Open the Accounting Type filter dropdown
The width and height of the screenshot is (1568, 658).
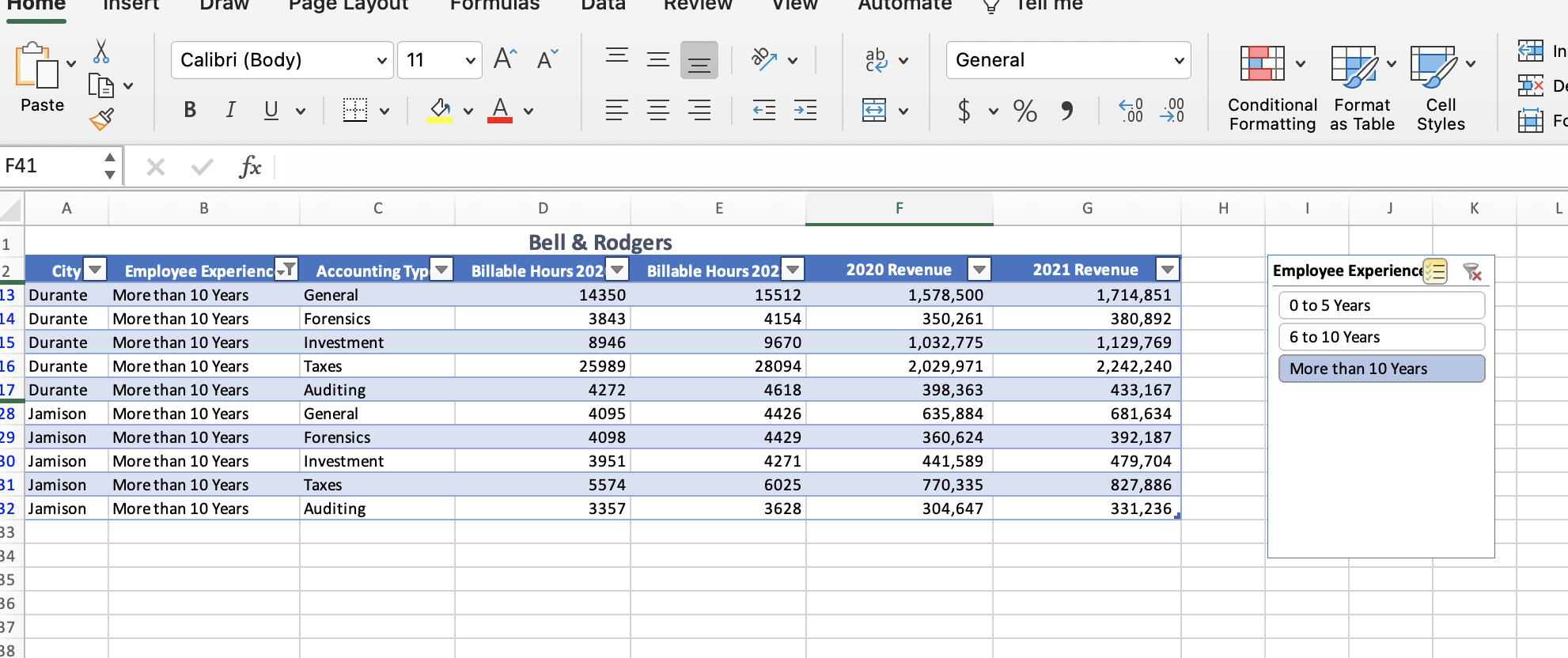(441, 270)
